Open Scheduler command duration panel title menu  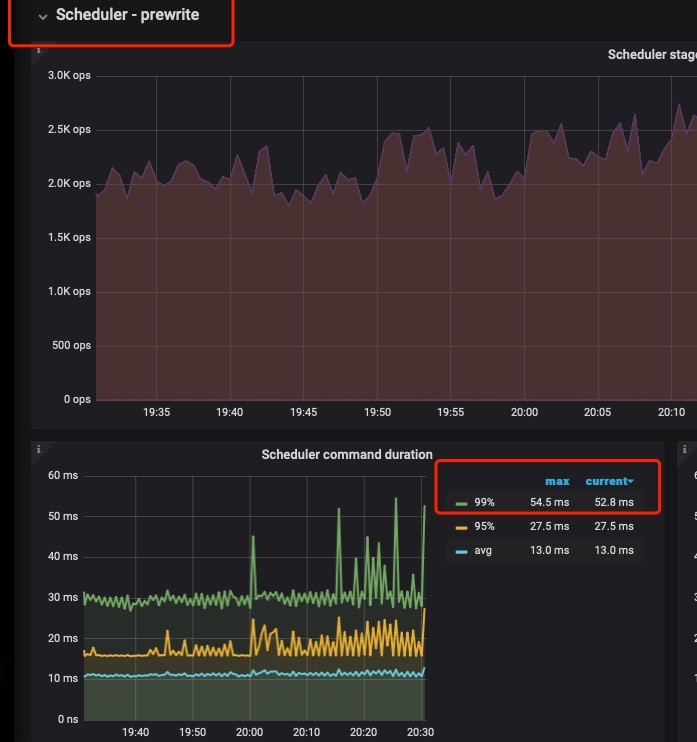click(346, 454)
